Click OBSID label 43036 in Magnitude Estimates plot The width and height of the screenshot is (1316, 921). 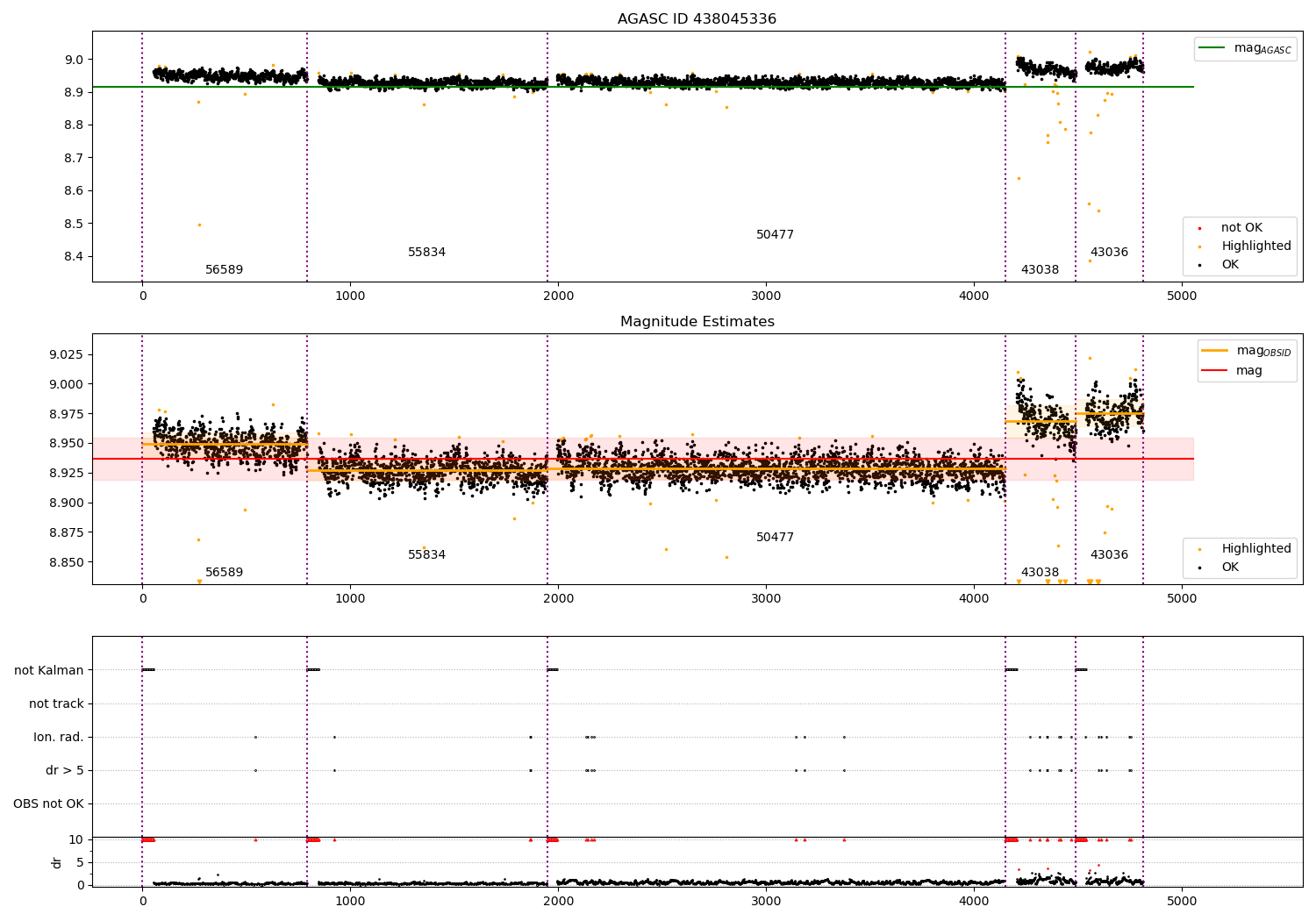(x=1109, y=555)
